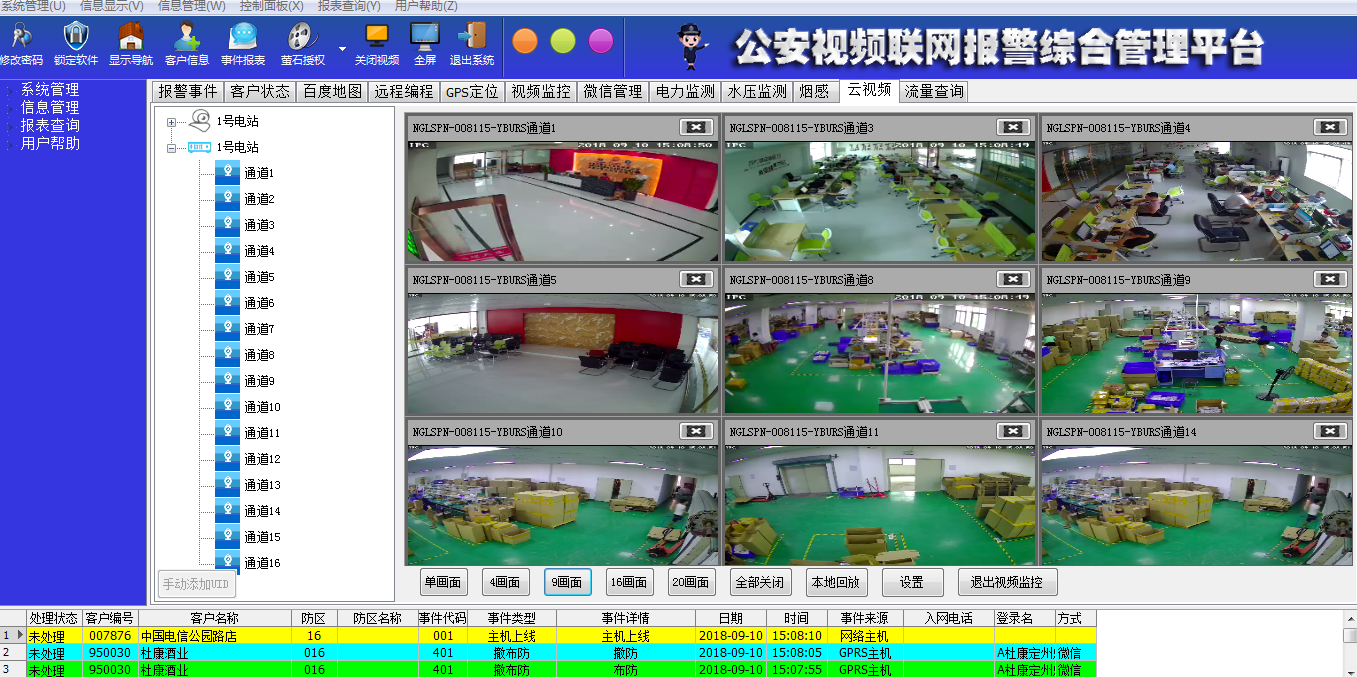Close the 通道3 video pane
This screenshot has height=677, width=1357.
click(x=1013, y=127)
